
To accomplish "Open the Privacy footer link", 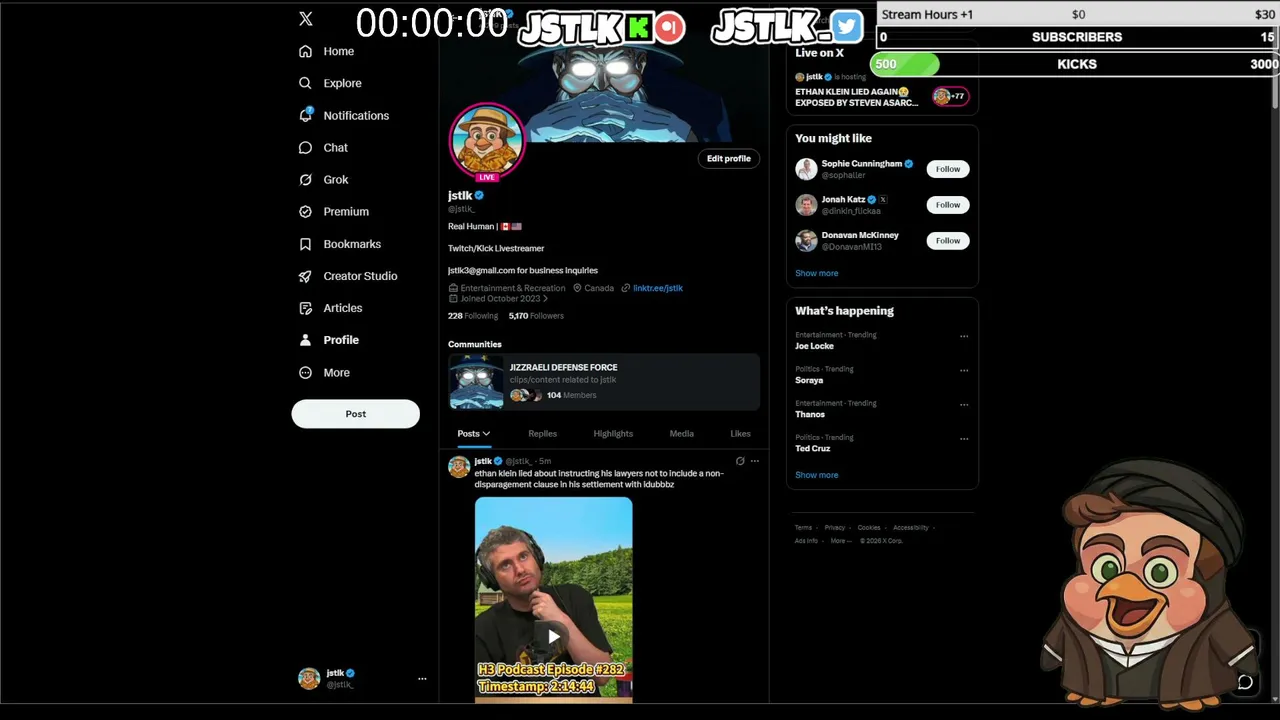I will 835,528.
